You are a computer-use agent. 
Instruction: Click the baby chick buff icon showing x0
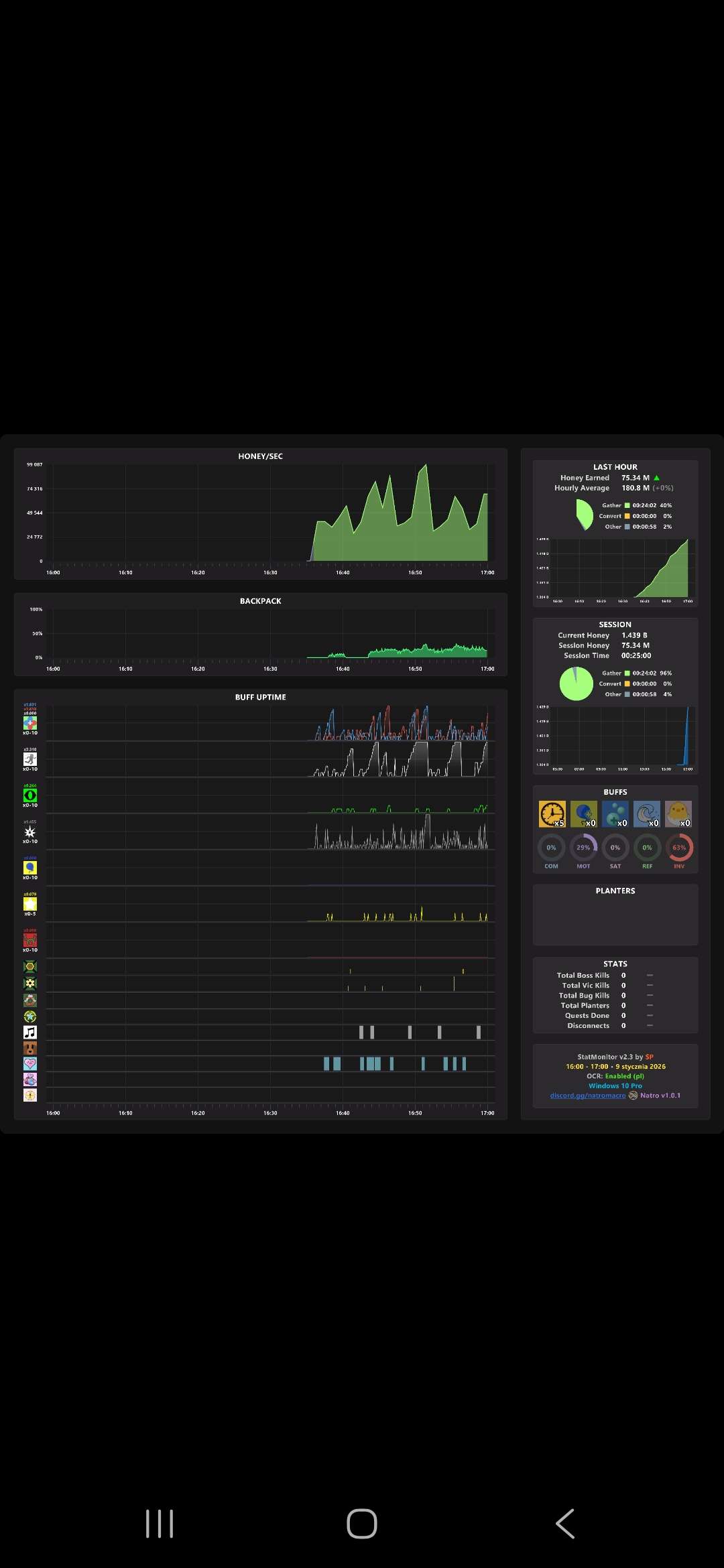[678, 814]
